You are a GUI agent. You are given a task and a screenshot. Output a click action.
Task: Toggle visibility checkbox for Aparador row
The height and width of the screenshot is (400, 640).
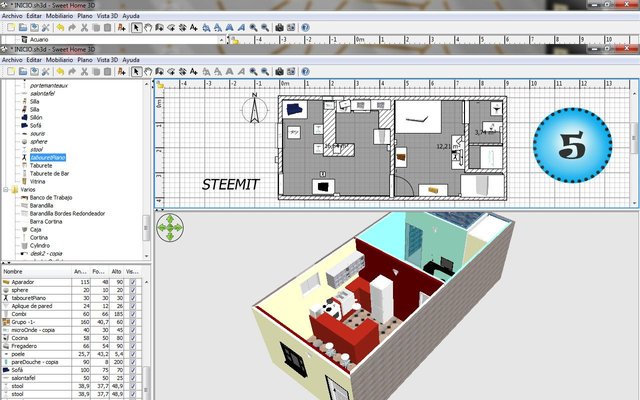133,282
